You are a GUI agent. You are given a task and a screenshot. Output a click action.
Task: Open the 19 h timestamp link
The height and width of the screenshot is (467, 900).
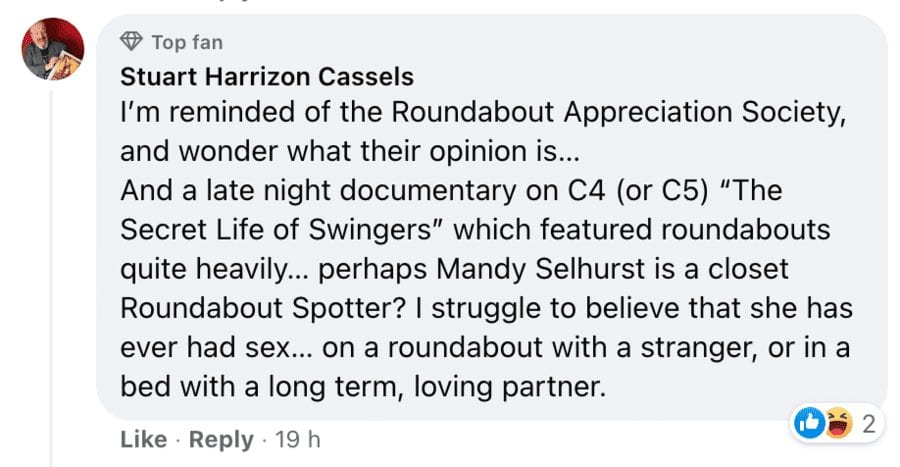point(299,439)
